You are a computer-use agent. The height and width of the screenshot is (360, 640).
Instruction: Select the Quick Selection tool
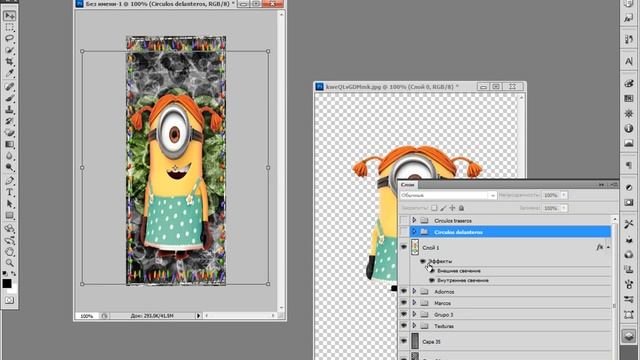coord(9,50)
